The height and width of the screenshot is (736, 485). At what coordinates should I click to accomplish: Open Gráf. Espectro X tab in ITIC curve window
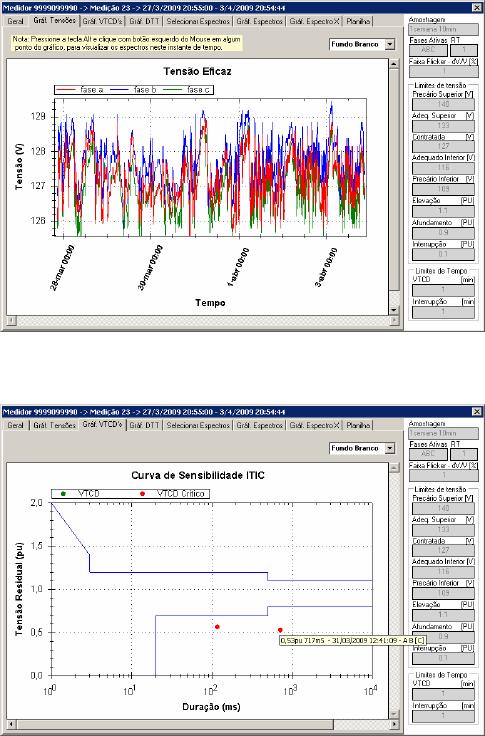(315, 425)
